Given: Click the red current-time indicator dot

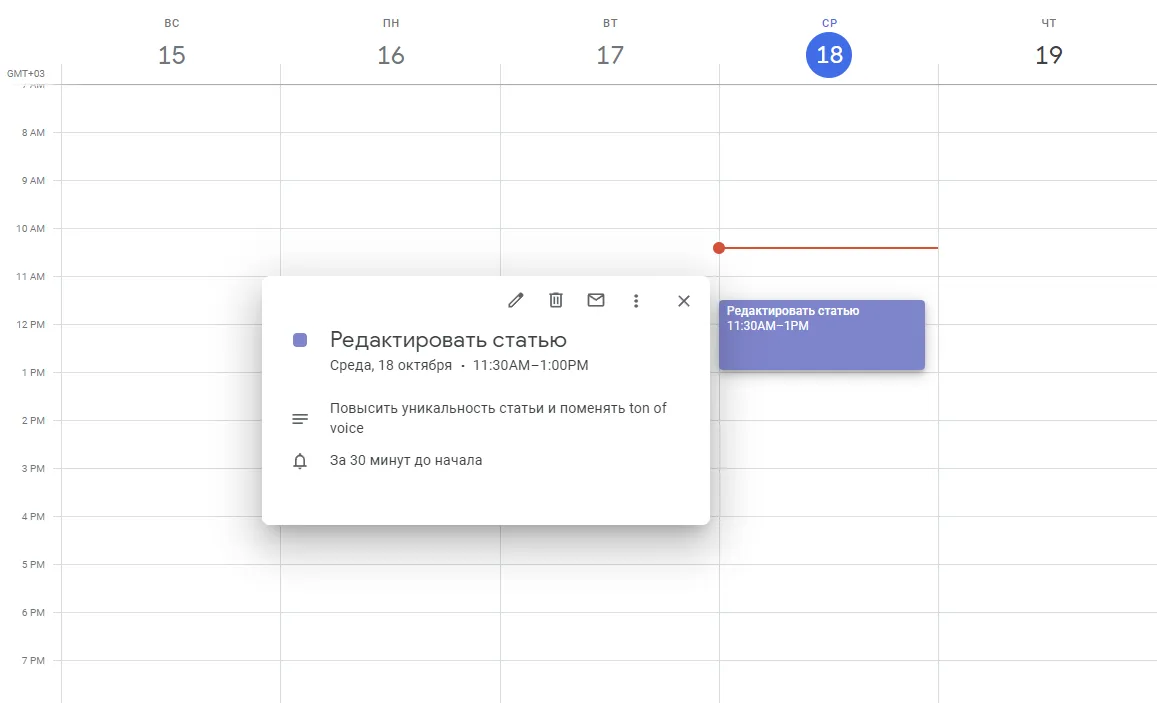Looking at the screenshot, I should click(x=719, y=247).
